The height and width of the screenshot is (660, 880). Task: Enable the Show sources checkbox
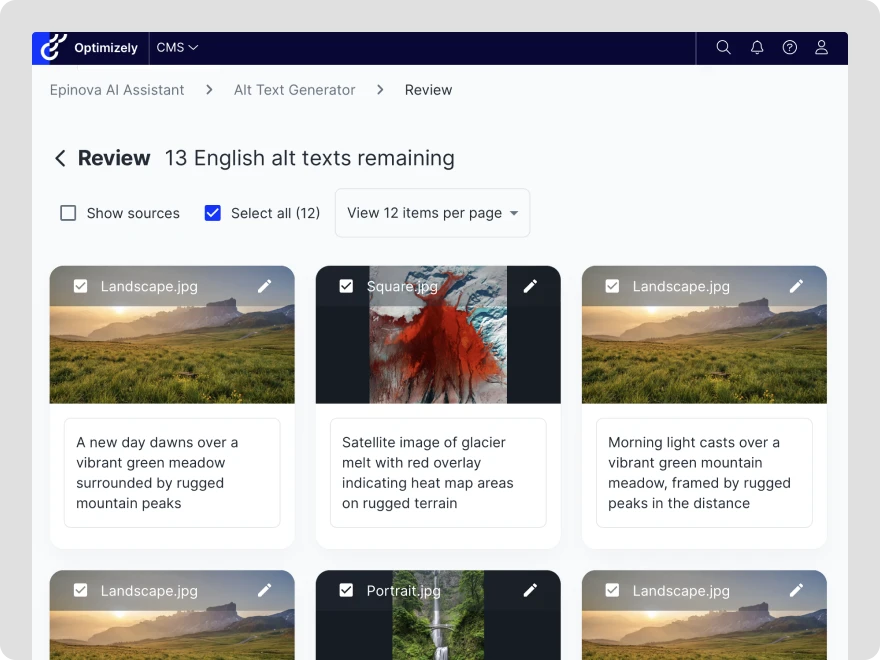point(68,213)
